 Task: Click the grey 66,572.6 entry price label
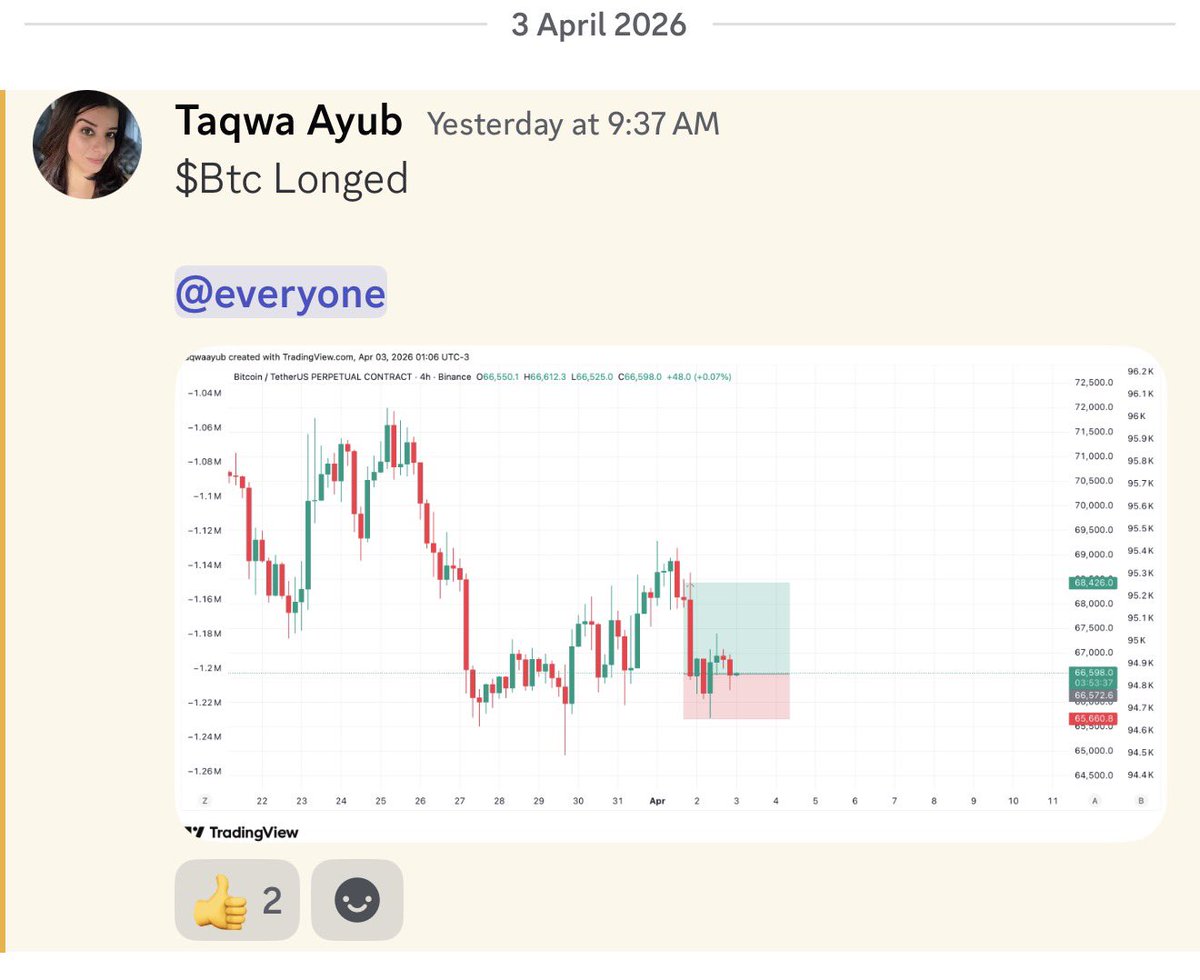tap(1092, 695)
